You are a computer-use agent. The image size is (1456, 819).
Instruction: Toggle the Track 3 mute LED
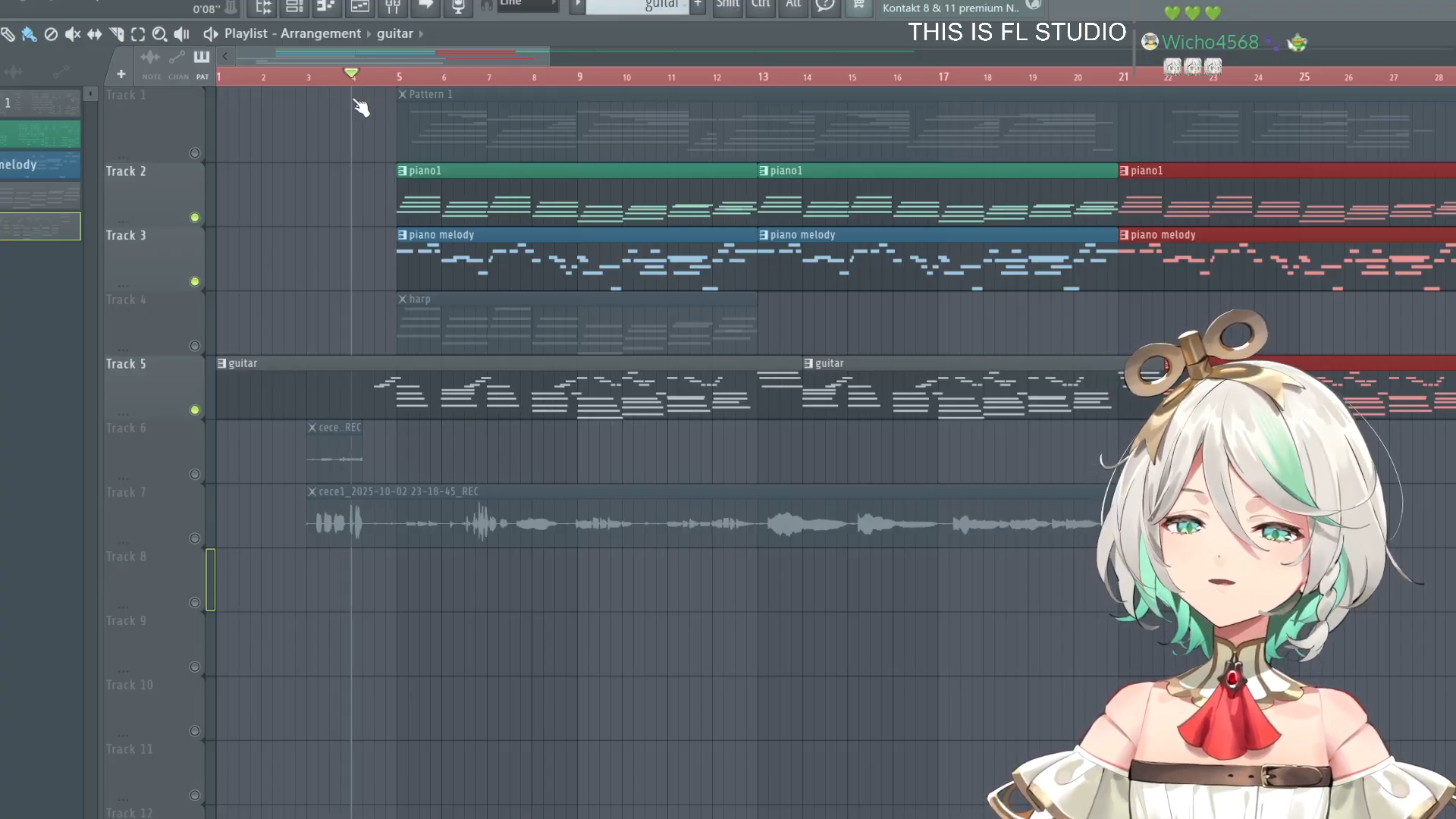[195, 282]
